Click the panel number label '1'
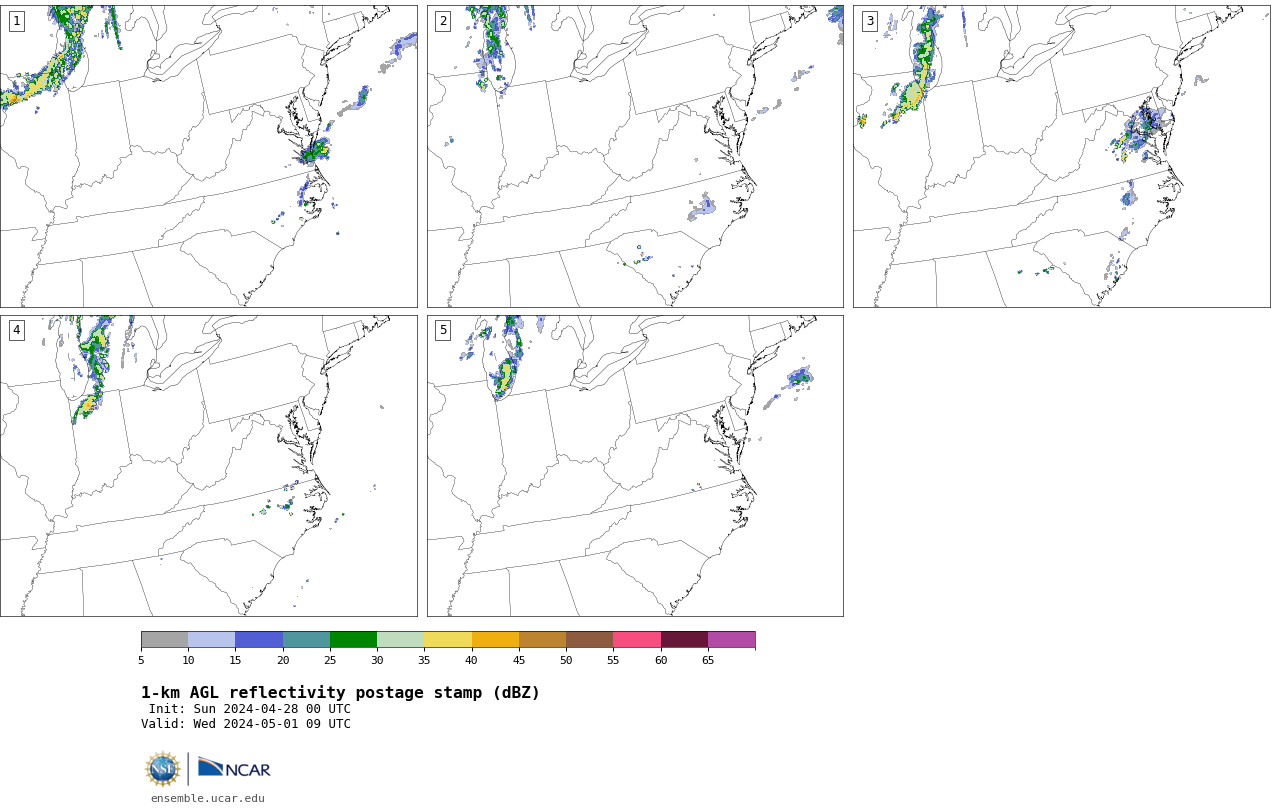 16,21
